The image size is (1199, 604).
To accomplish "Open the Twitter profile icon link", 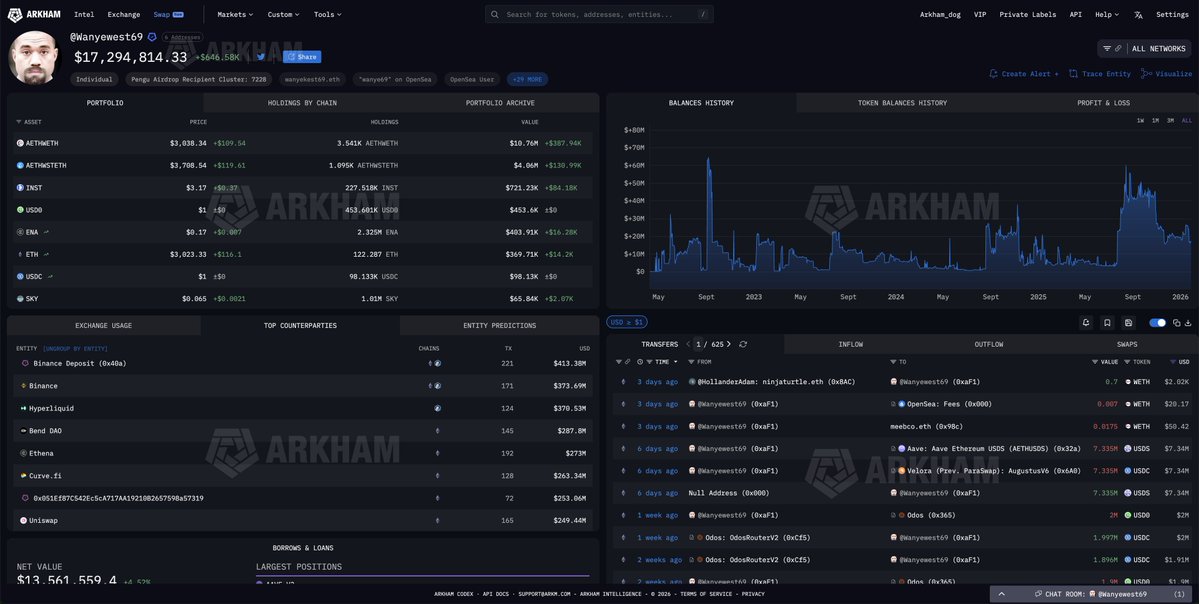I will (x=261, y=57).
